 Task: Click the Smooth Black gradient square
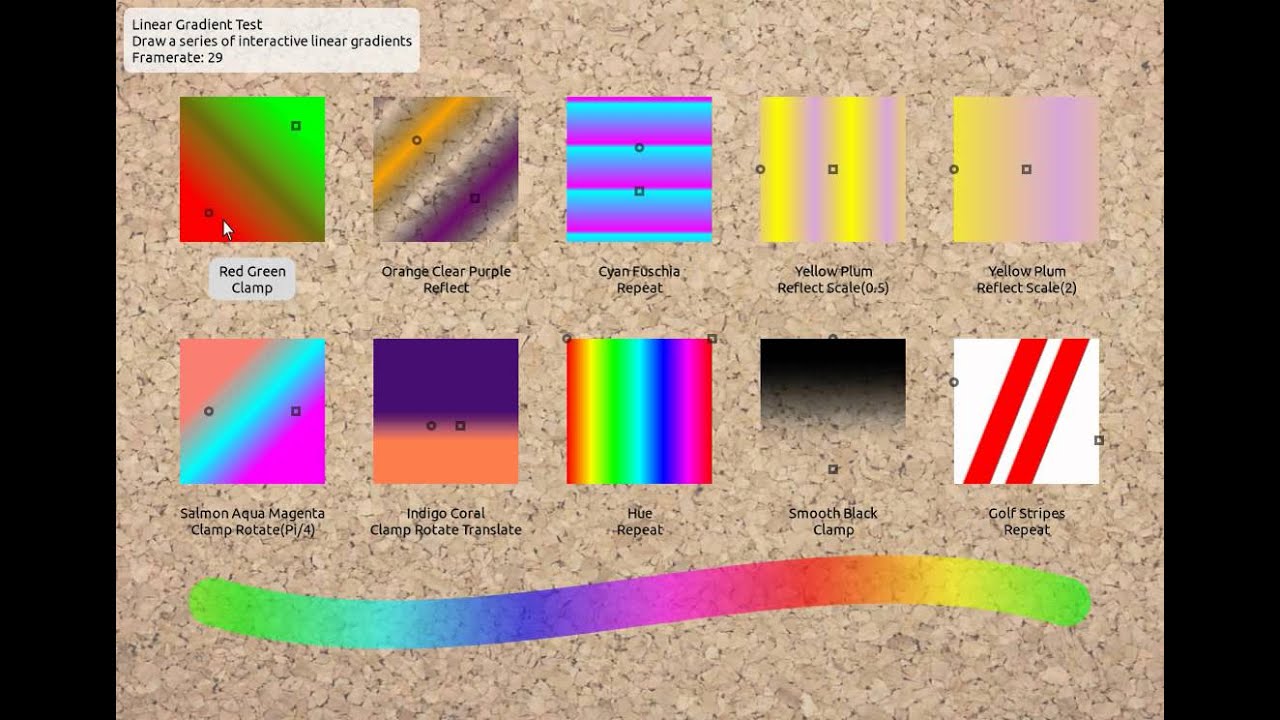[833, 411]
